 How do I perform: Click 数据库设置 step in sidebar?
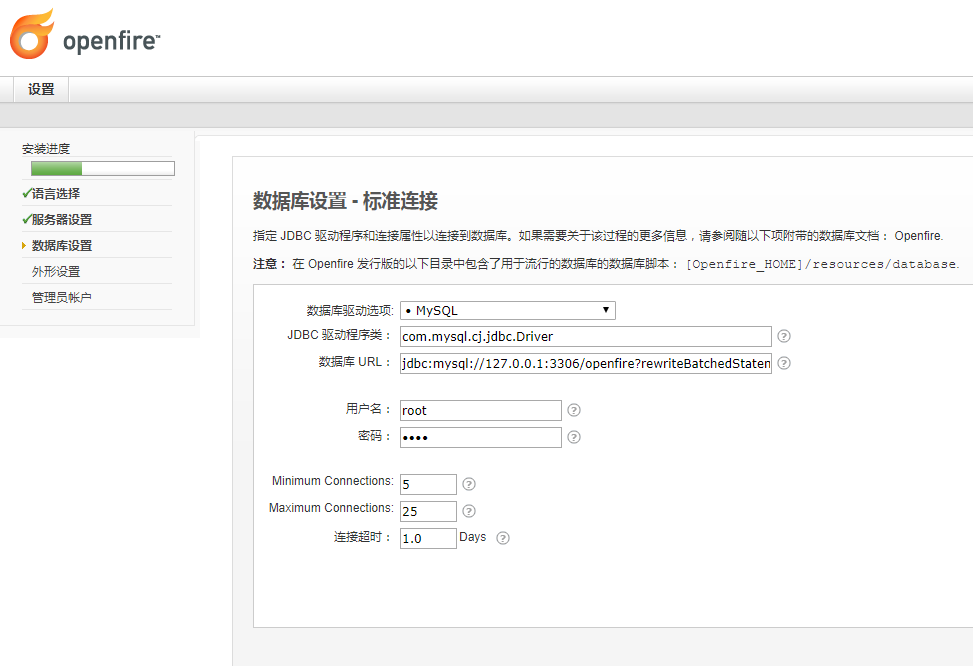click(x=62, y=246)
